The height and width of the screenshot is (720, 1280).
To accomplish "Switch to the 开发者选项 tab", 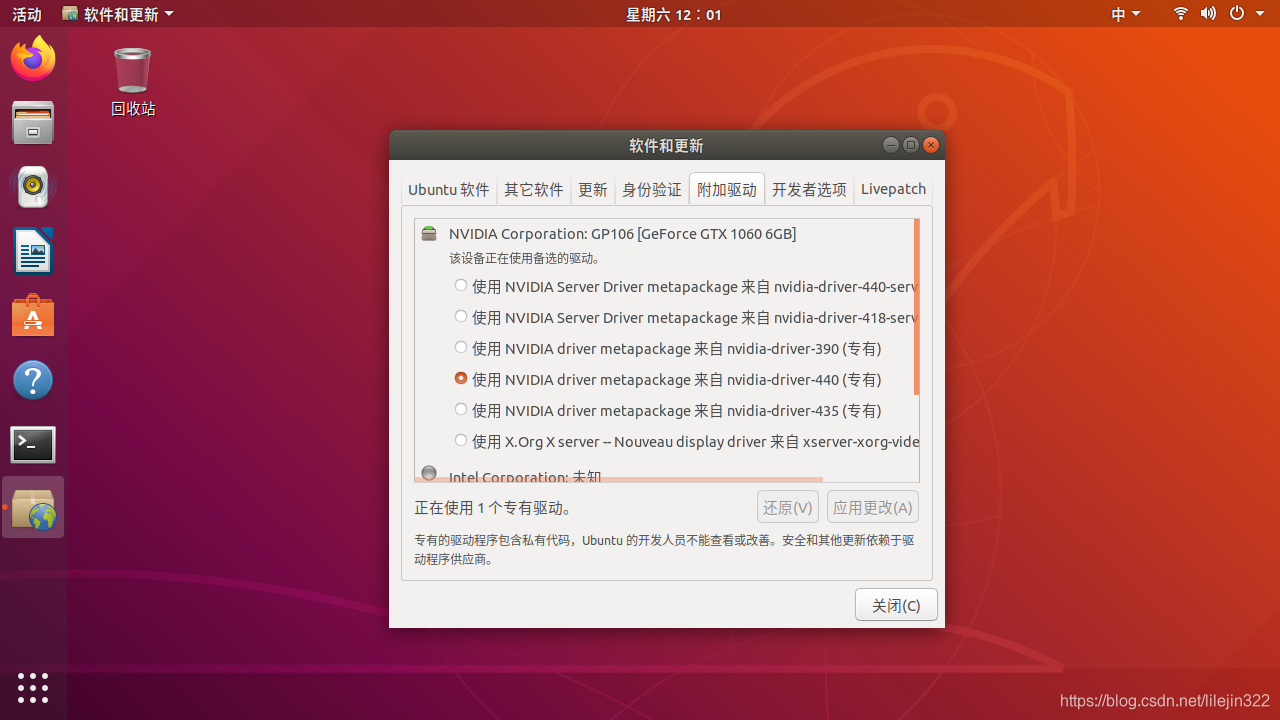I will click(x=810, y=189).
